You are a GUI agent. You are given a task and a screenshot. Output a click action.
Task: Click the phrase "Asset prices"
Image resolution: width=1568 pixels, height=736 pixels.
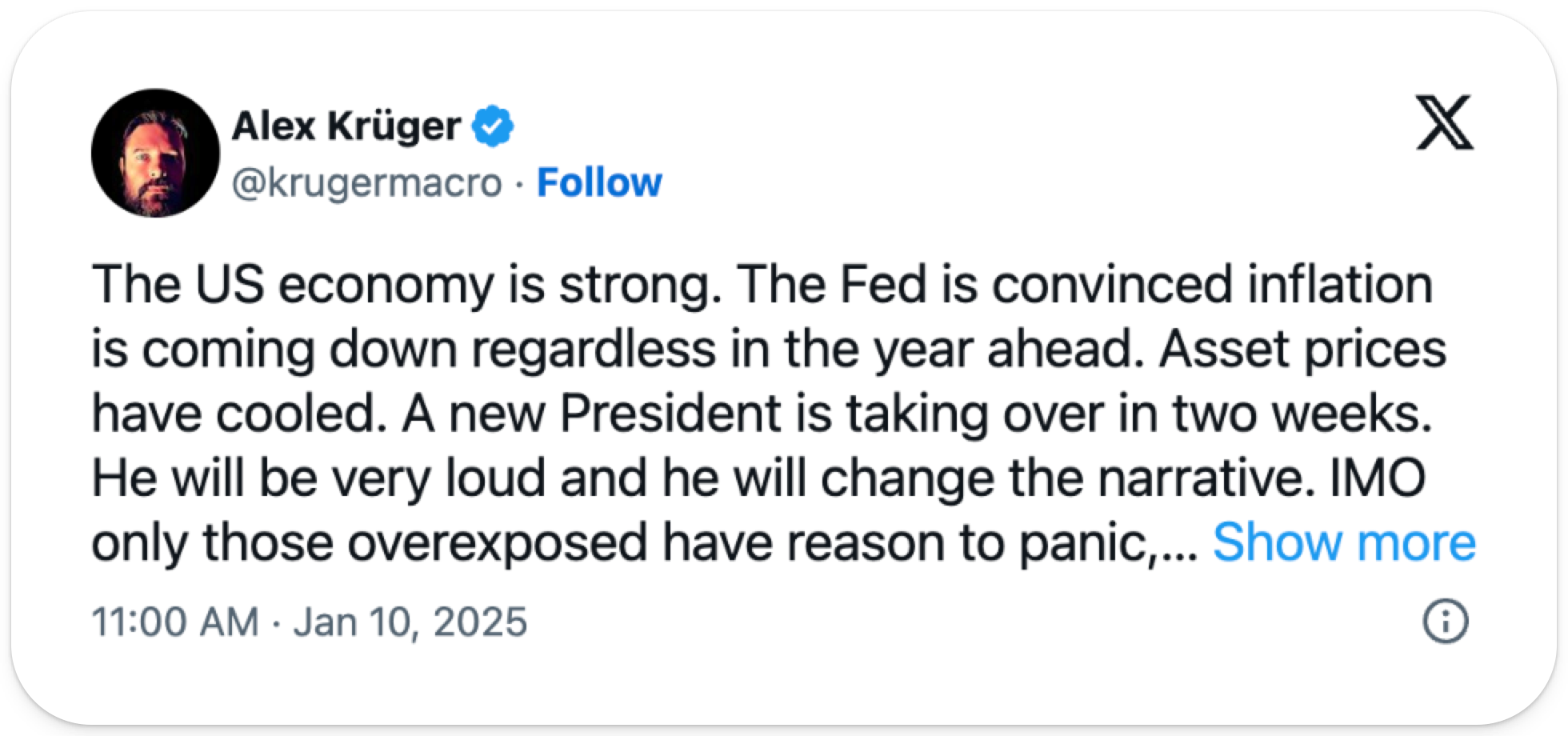1302,350
